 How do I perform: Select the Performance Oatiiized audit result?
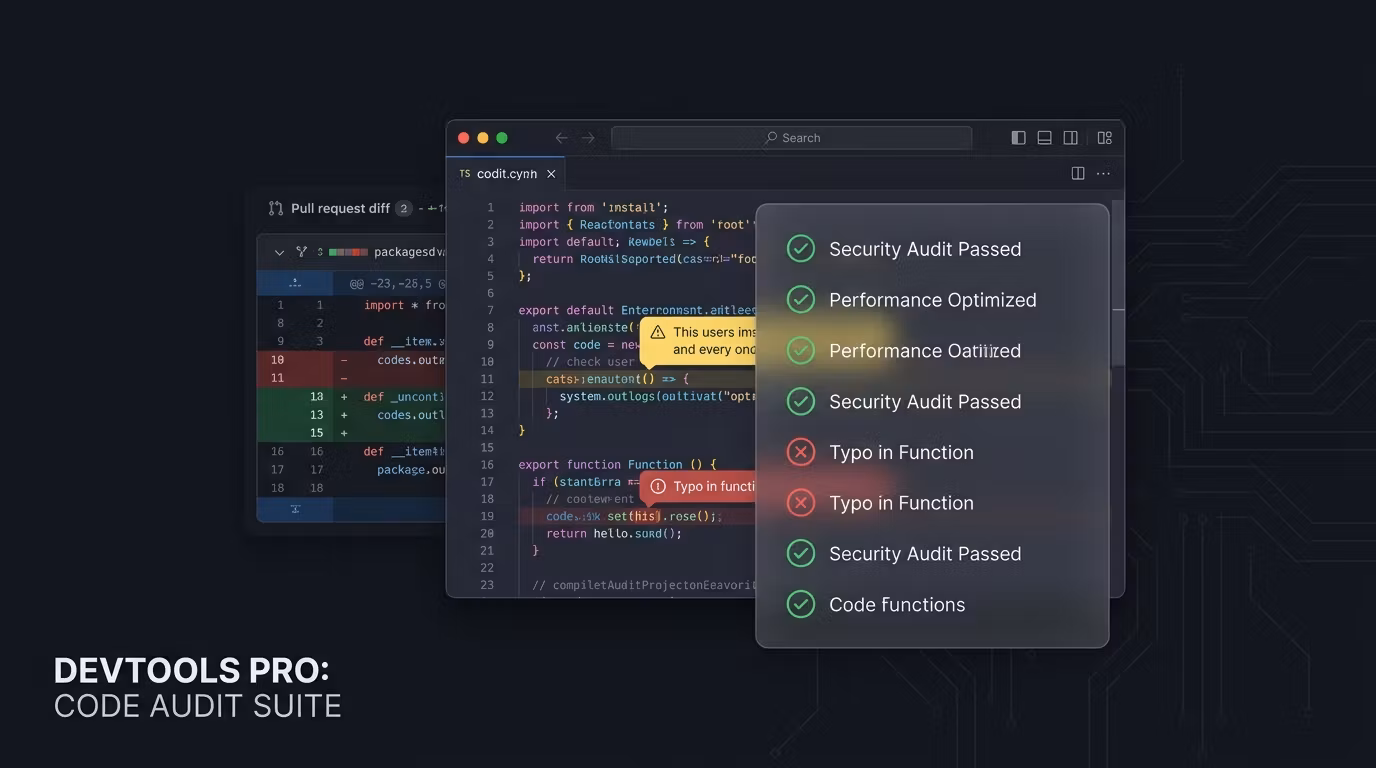(925, 351)
